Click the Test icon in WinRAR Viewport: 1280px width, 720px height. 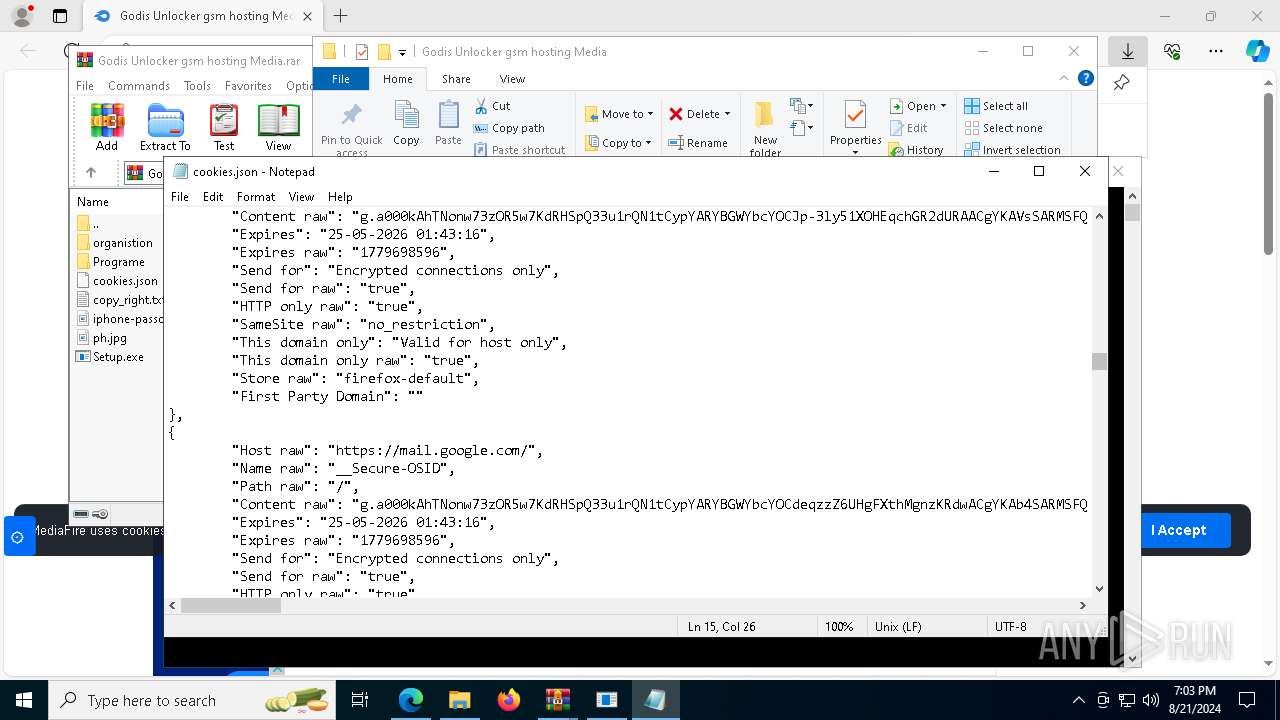coord(224,128)
